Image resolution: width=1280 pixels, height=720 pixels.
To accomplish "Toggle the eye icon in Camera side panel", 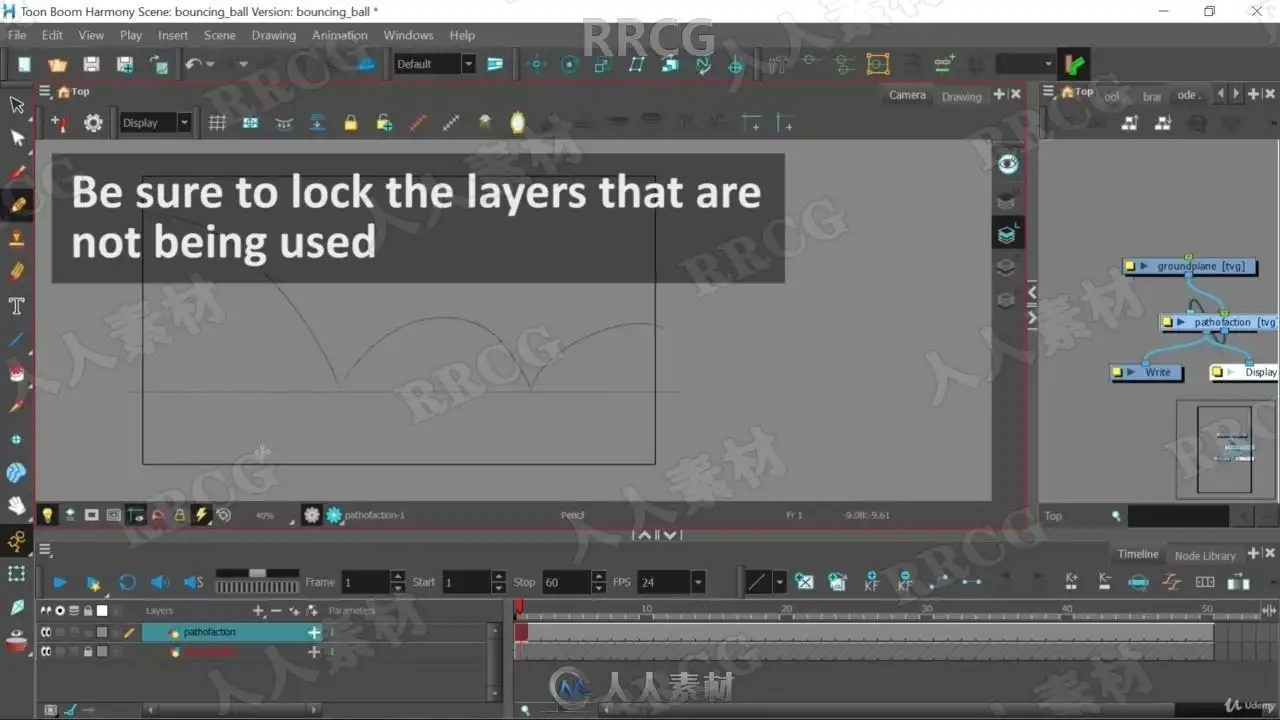I will [1007, 164].
